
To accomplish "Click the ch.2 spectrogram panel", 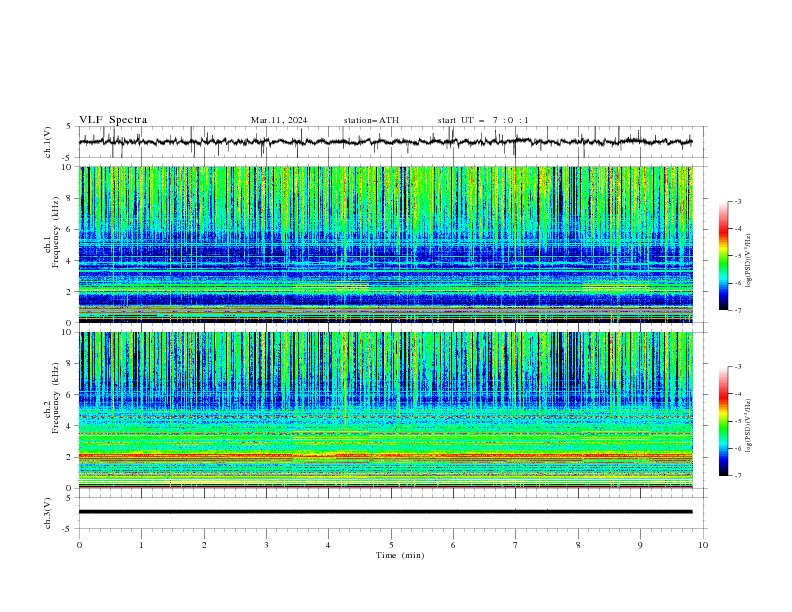I will click(385, 410).
